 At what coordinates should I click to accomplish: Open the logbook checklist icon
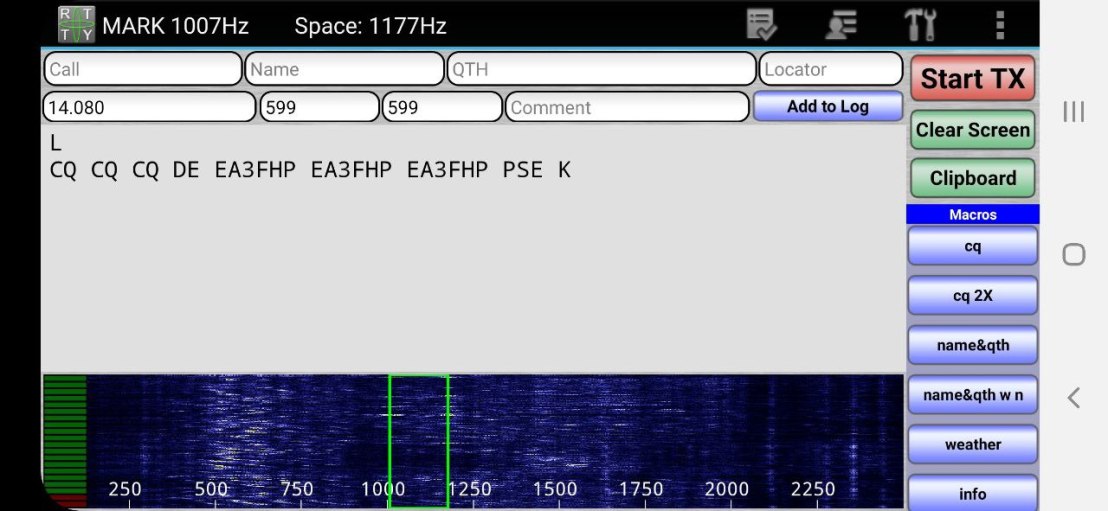(762, 25)
